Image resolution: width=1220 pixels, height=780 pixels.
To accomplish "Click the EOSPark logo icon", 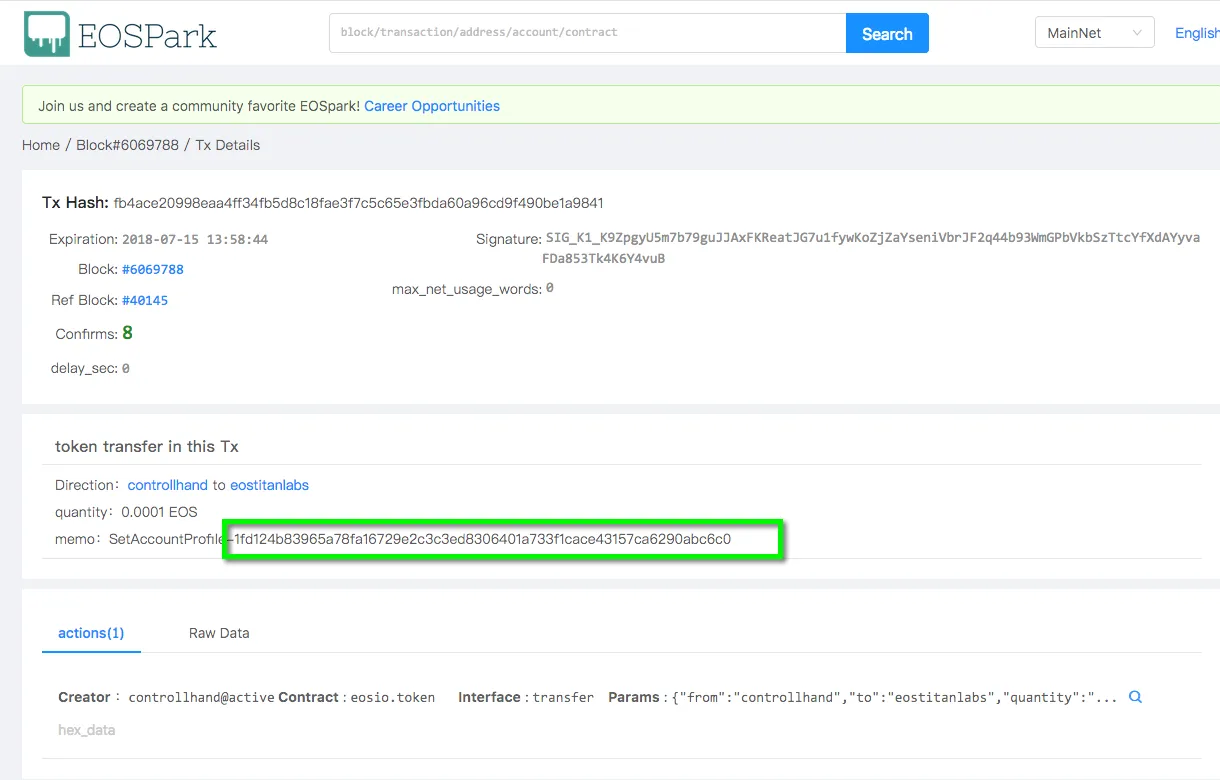I will click(47, 34).
